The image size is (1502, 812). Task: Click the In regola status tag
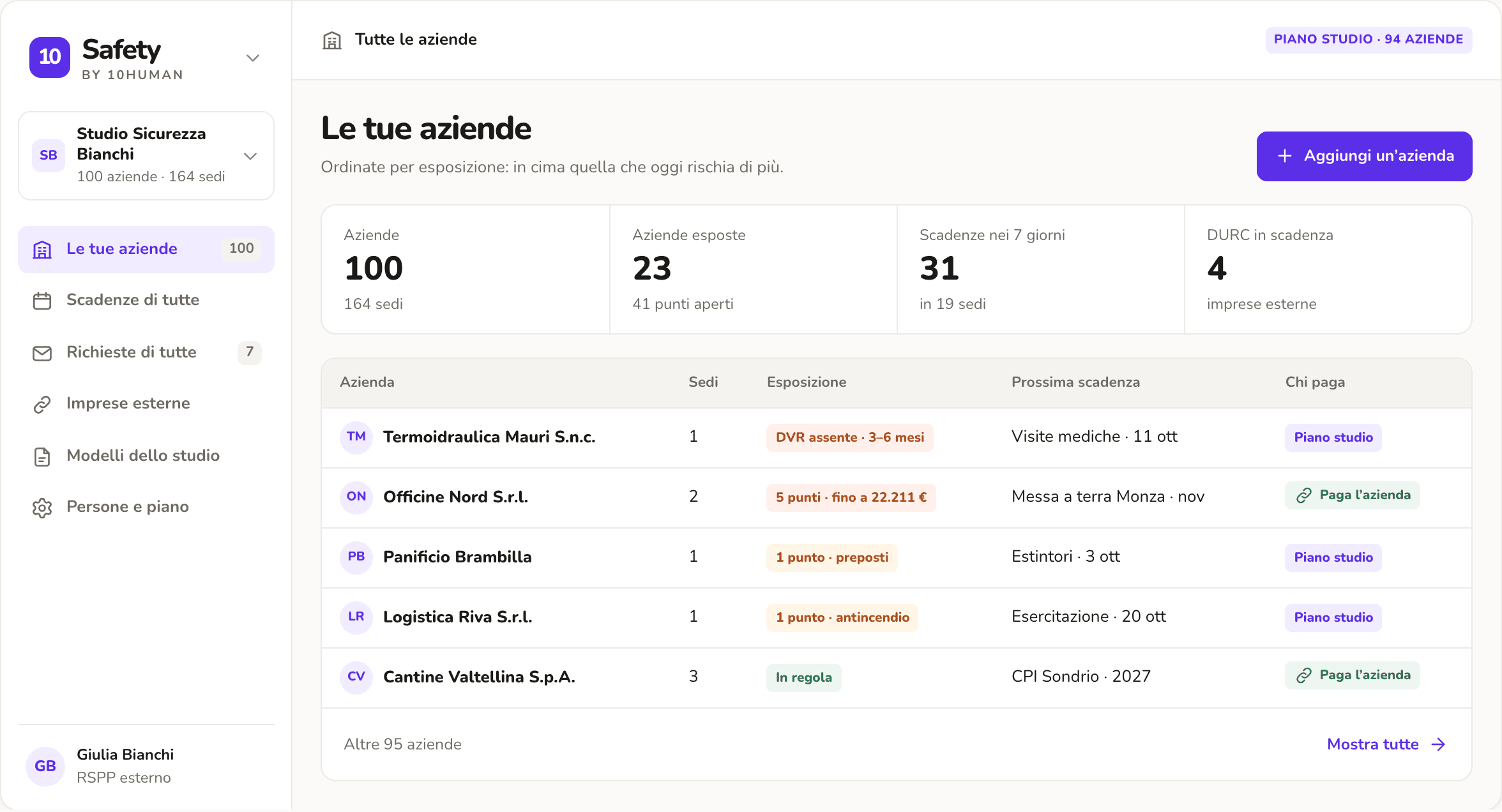click(x=804, y=678)
